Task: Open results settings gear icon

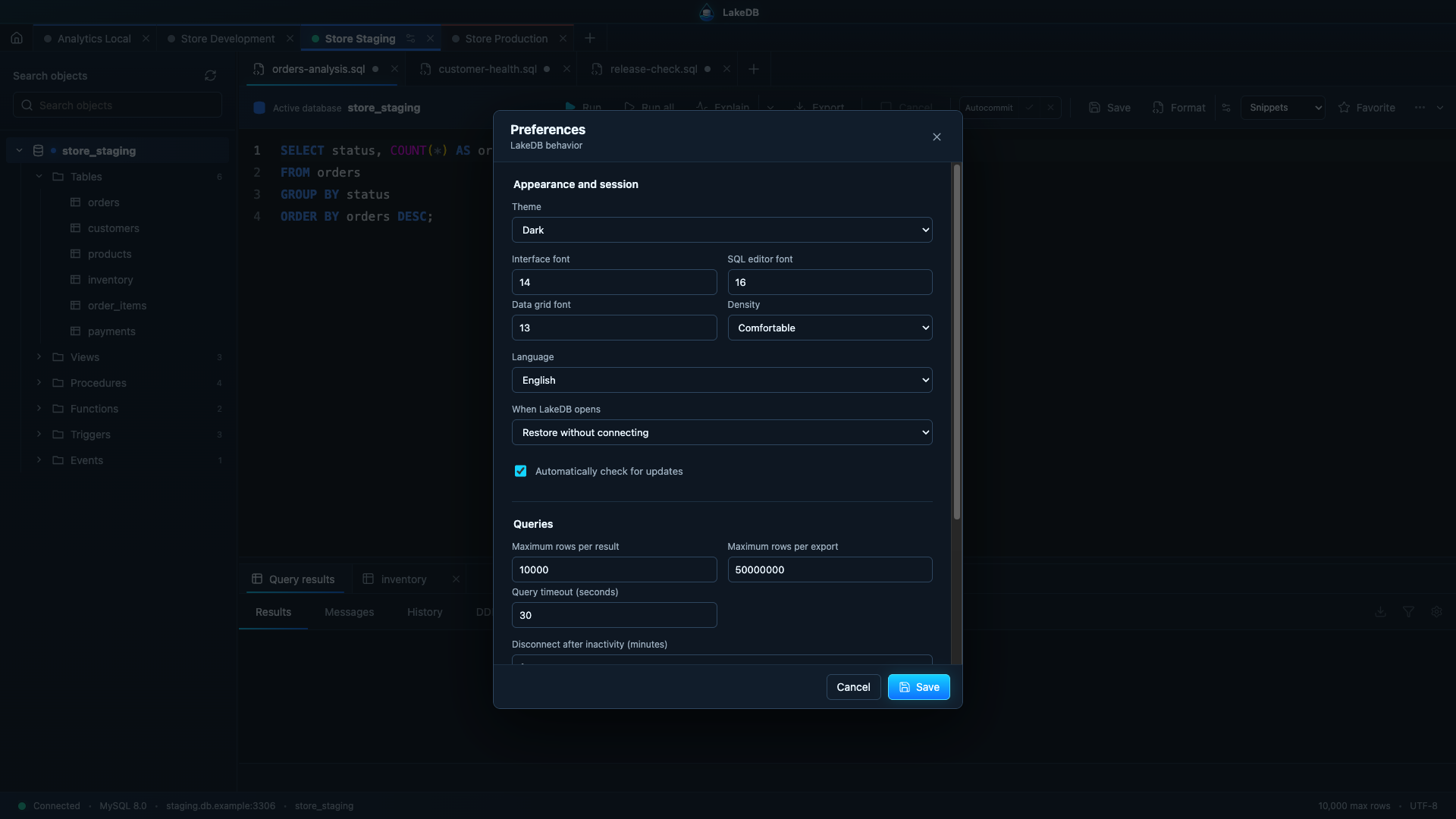Action: [1436, 612]
